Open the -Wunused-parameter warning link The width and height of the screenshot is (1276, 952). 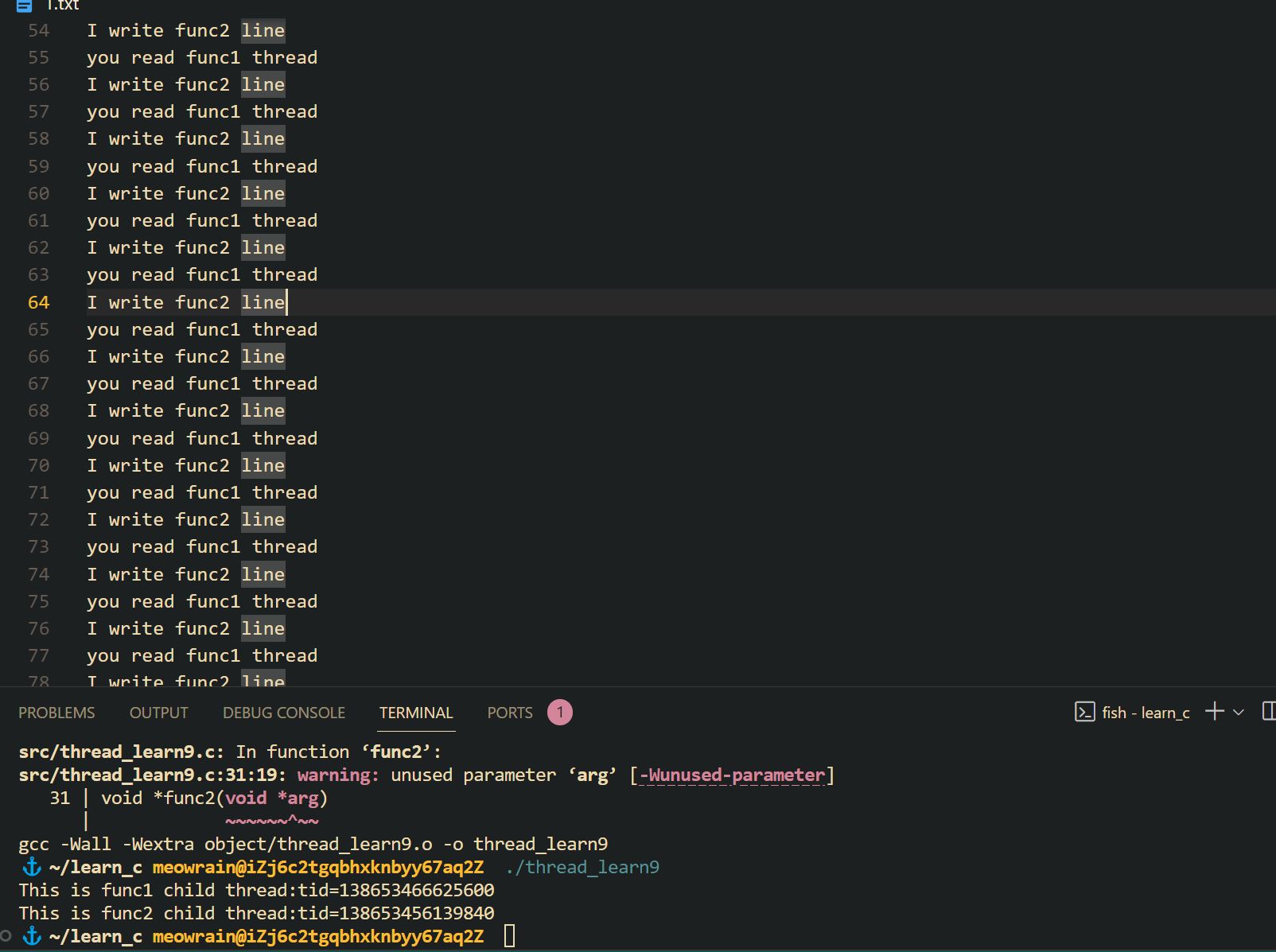732,775
